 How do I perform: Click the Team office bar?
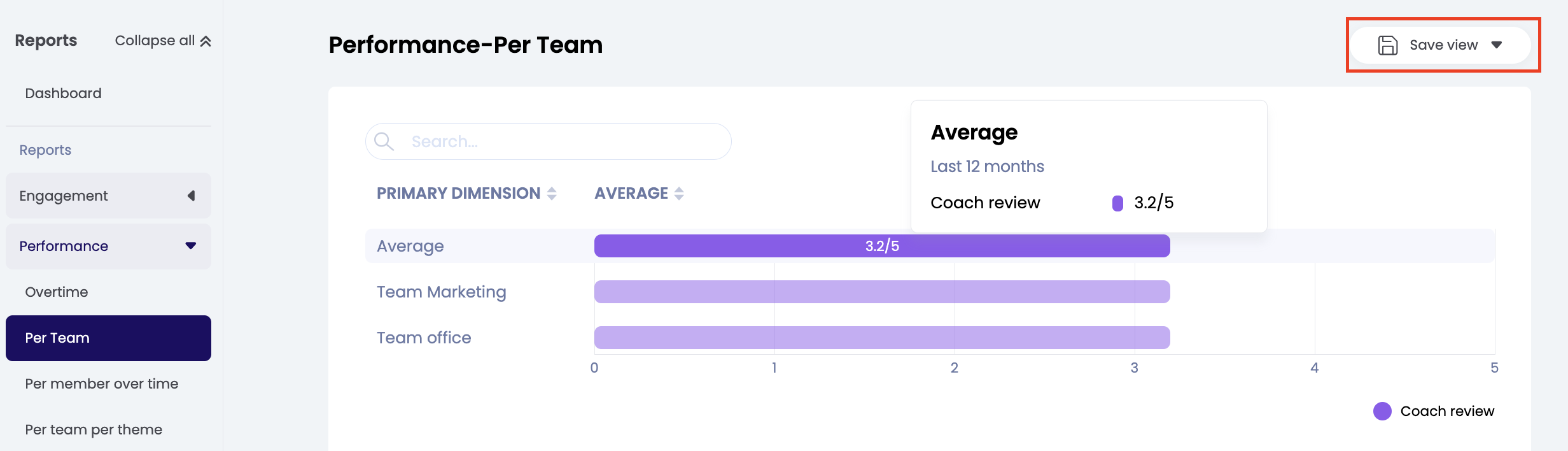pos(881,338)
